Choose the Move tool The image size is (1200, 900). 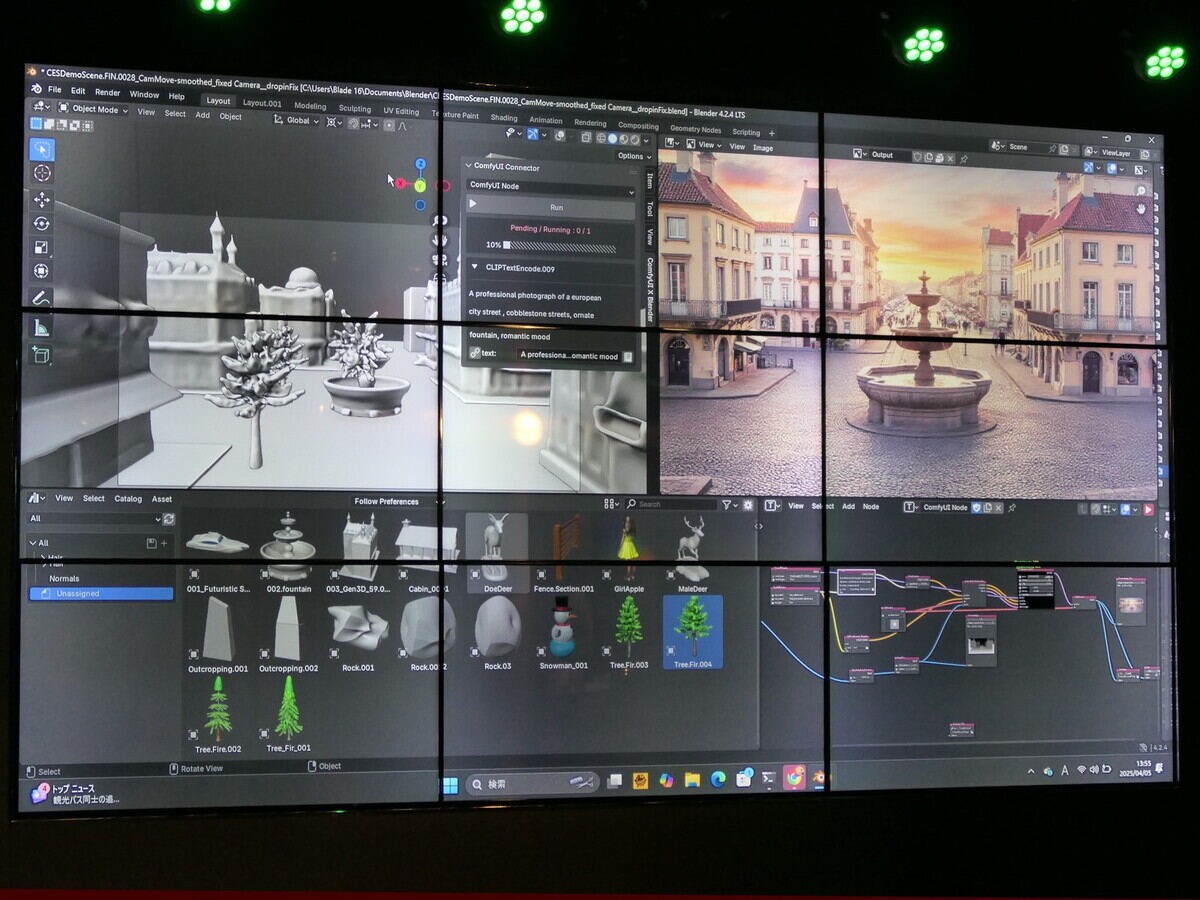(x=42, y=199)
